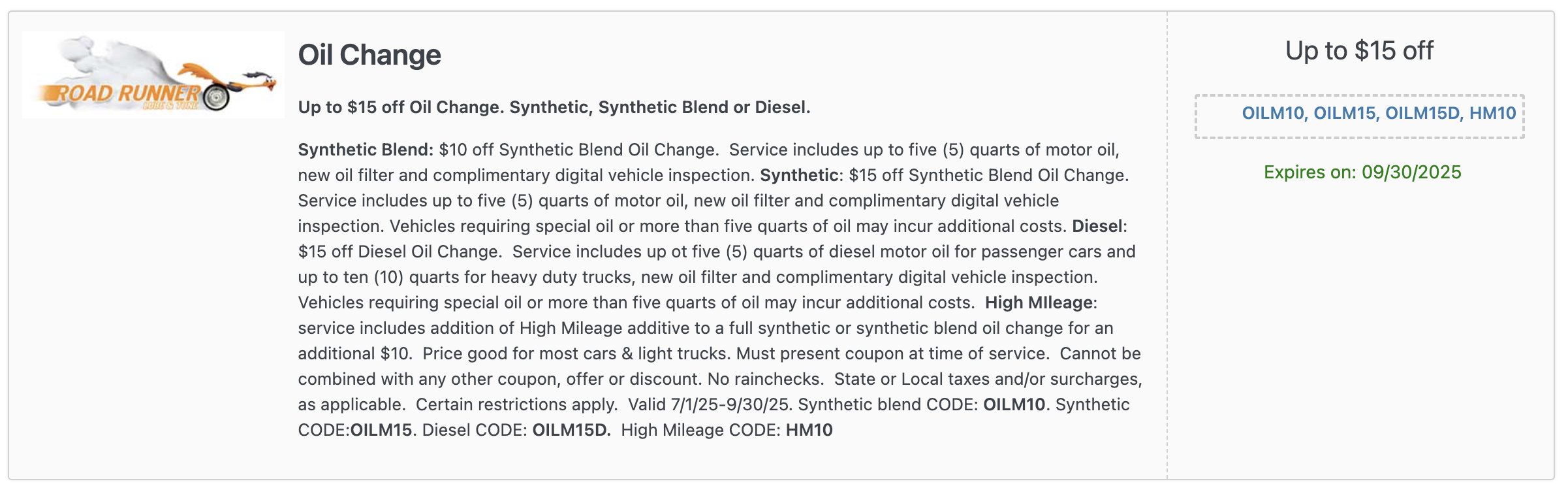Viewport: 1568px width, 490px height.
Task: Select the HM10 code in the coupon box
Action: [1493, 113]
